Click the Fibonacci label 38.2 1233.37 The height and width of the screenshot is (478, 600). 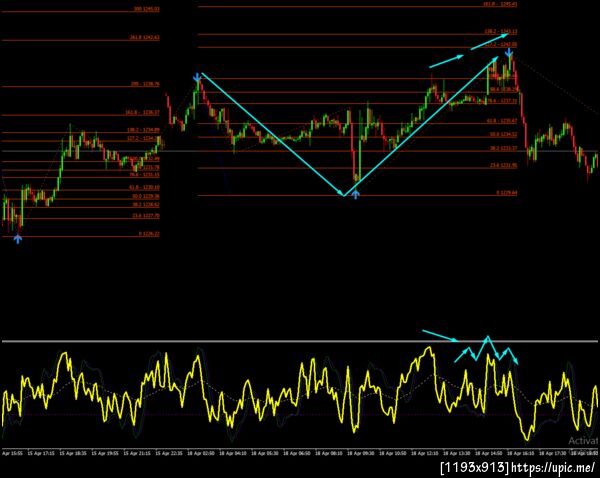click(x=503, y=148)
